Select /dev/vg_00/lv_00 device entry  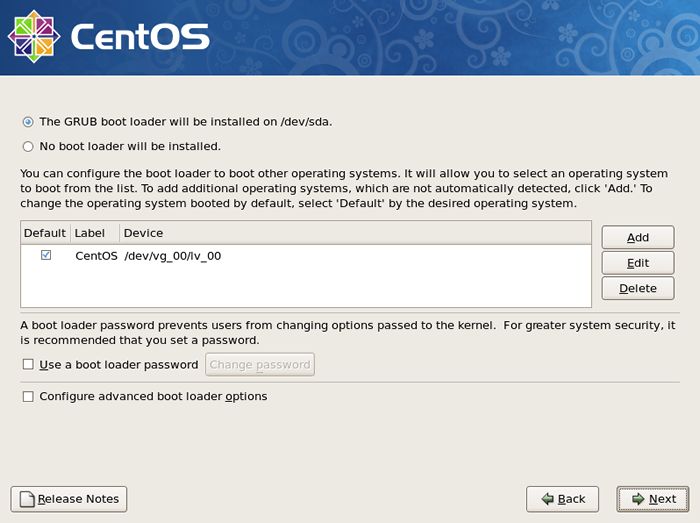pos(173,256)
